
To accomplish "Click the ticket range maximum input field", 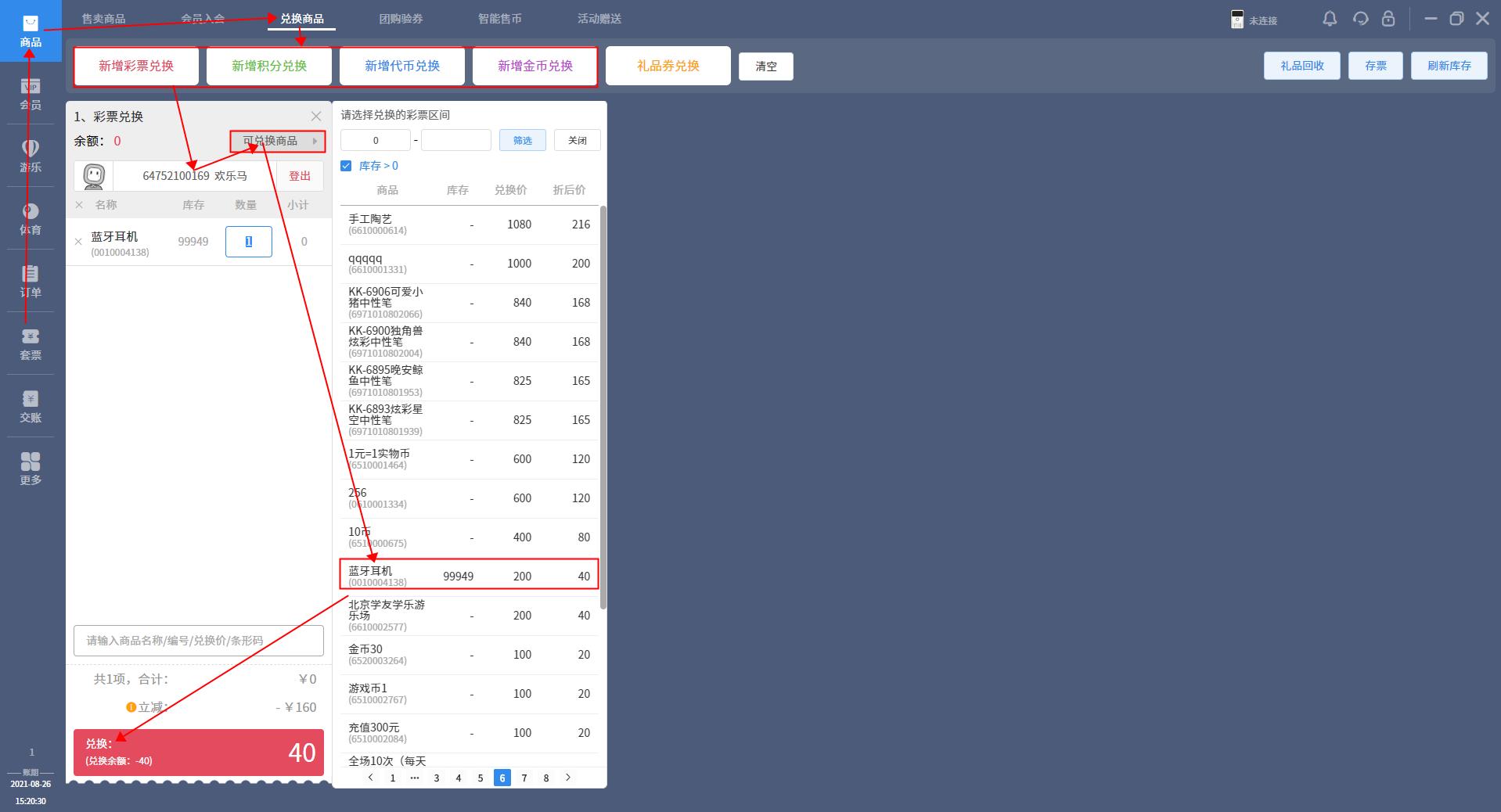I will (x=456, y=140).
